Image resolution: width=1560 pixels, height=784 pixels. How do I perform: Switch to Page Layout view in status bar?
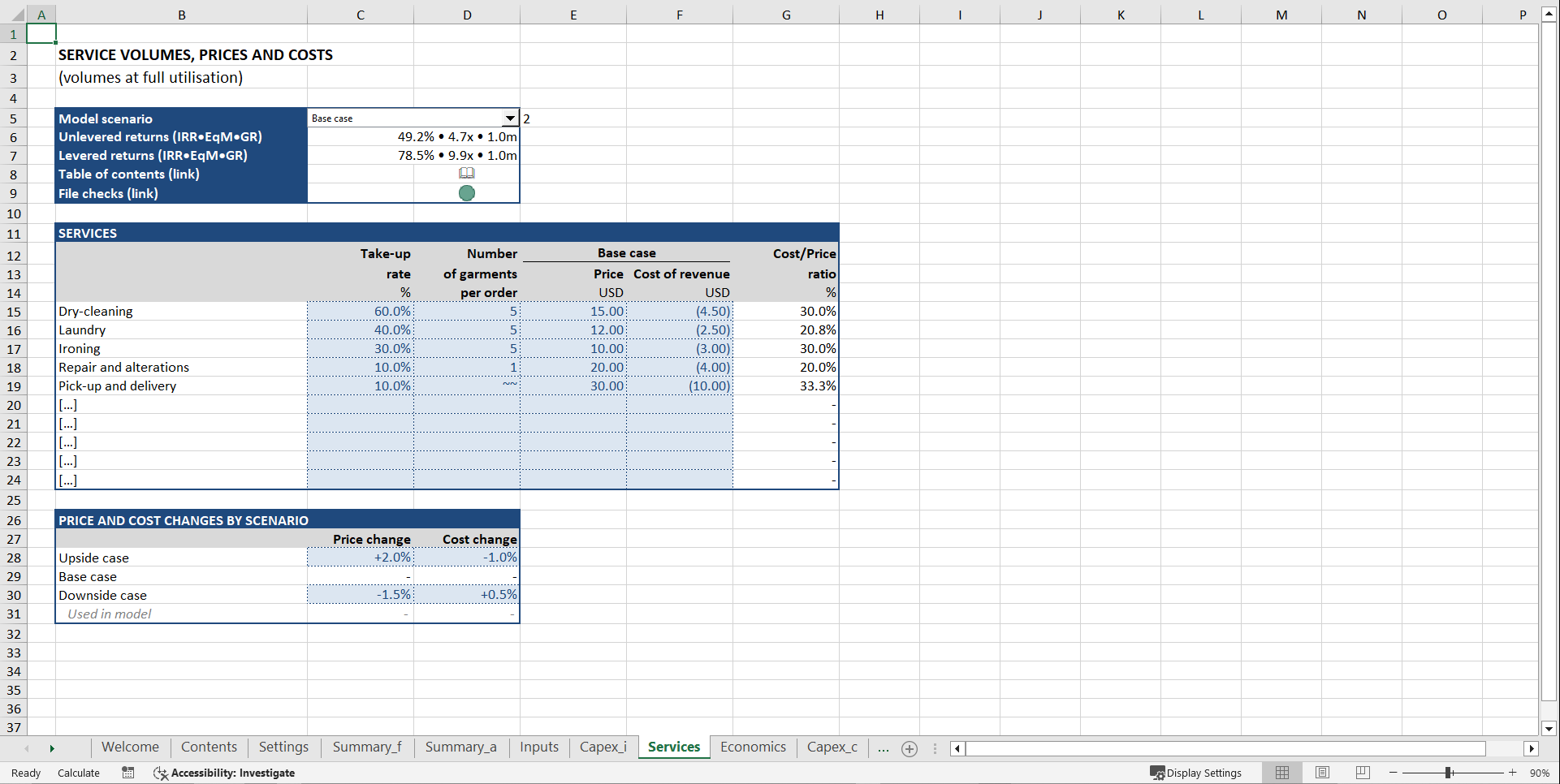pyautogui.click(x=1322, y=773)
